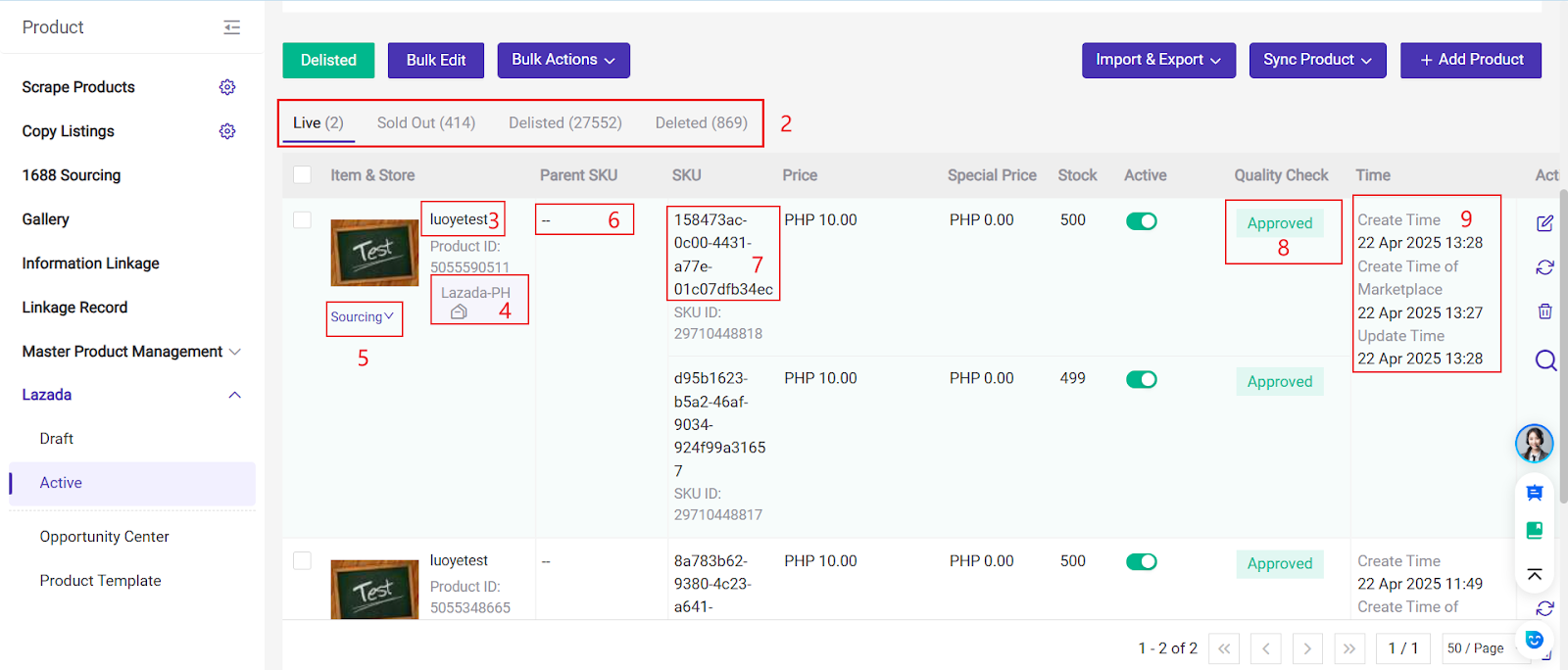Expand Master Product Management menu
The height and width of the screenshot is (670, 1568).
[131, 352]
